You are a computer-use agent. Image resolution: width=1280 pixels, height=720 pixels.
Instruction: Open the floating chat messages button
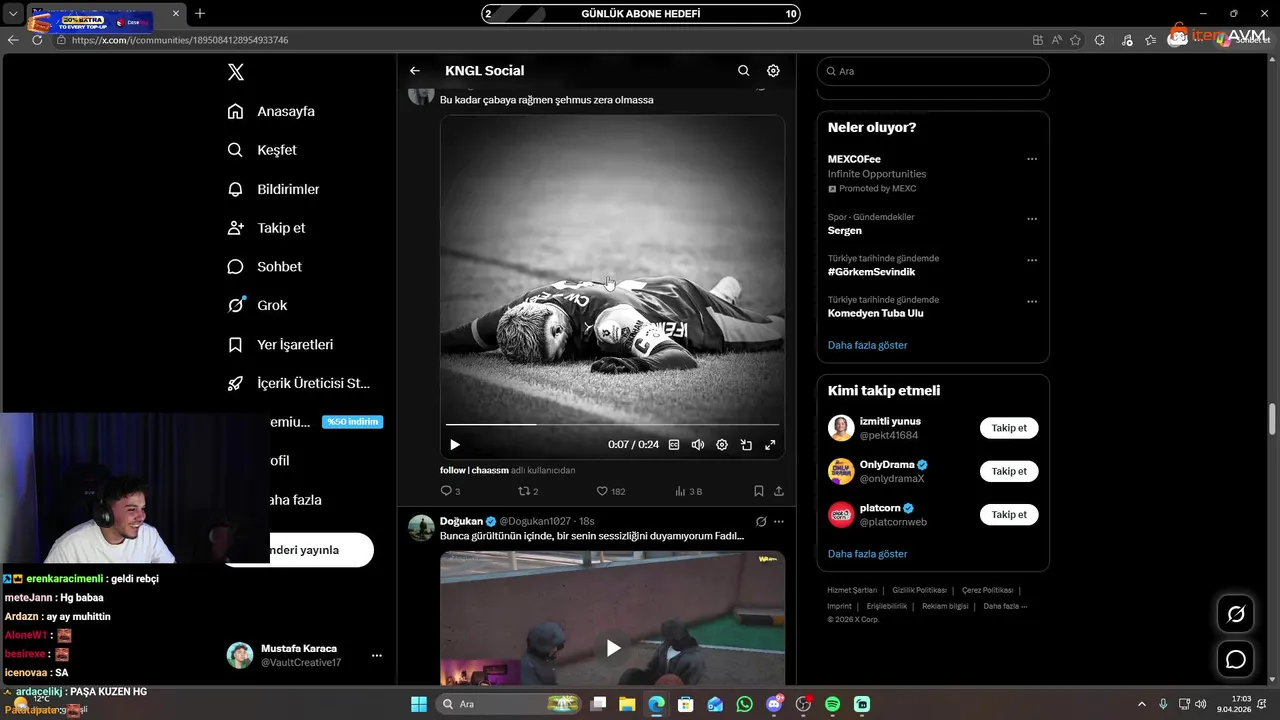pos(1236,660)
